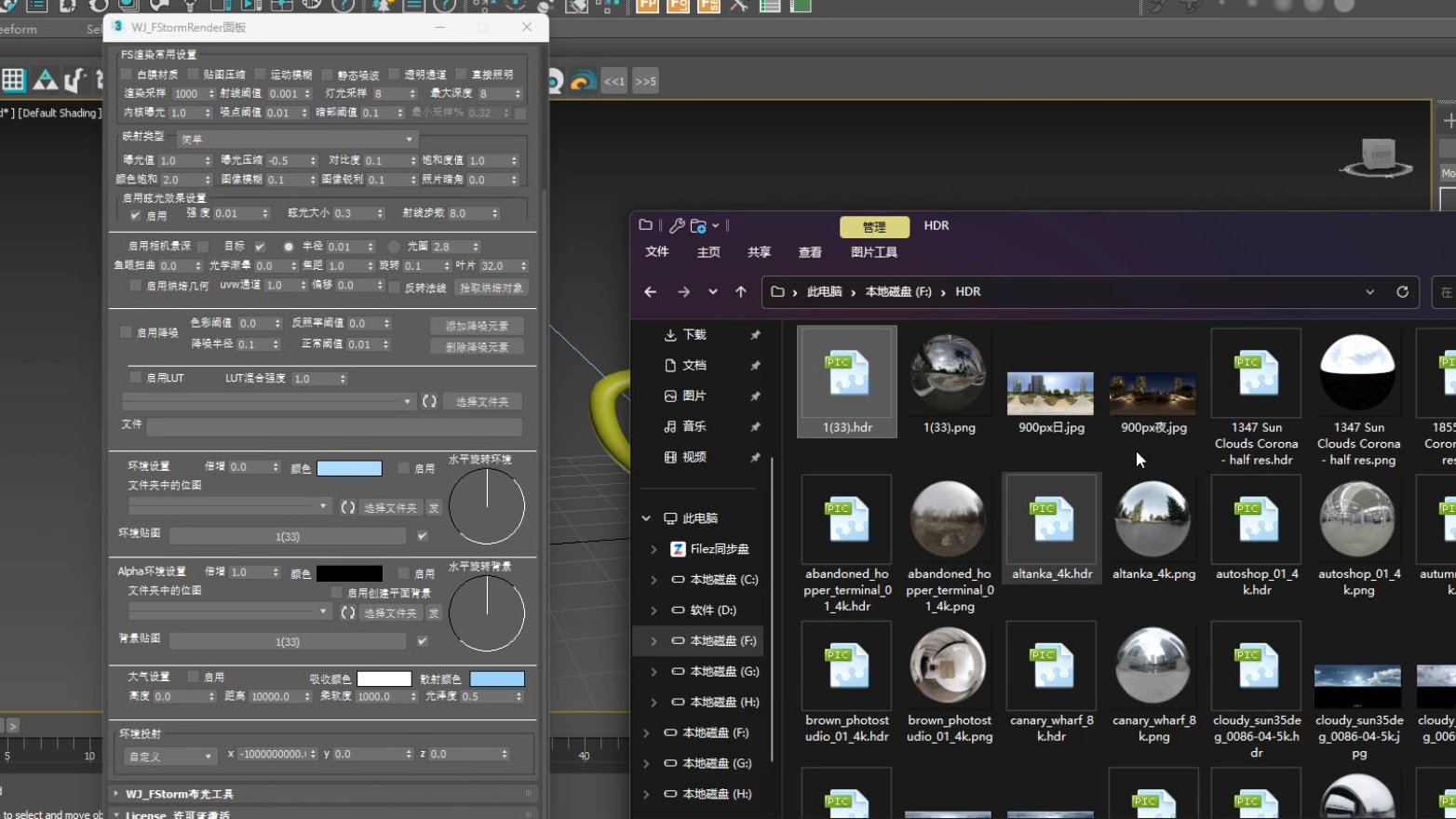The image size is (1456, 819).
Task: Open the 图片工具 ribbon tab
Action: coord(873,252)
